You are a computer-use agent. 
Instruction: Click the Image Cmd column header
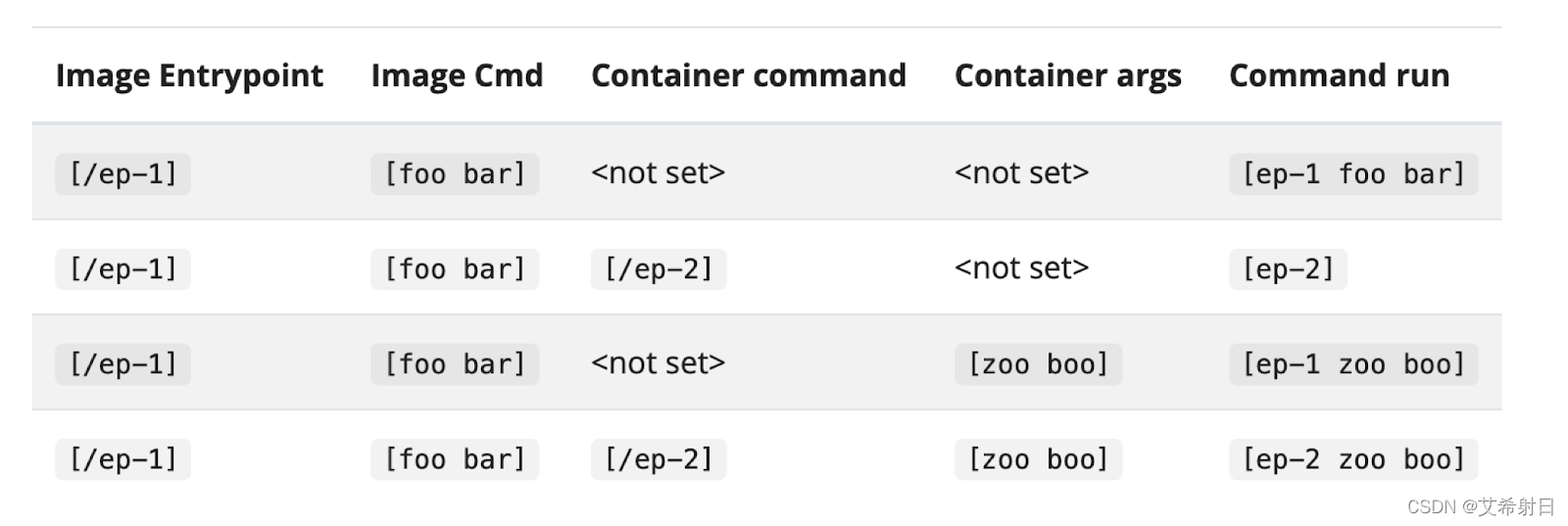pyautogui.click(x=457, y=75)
